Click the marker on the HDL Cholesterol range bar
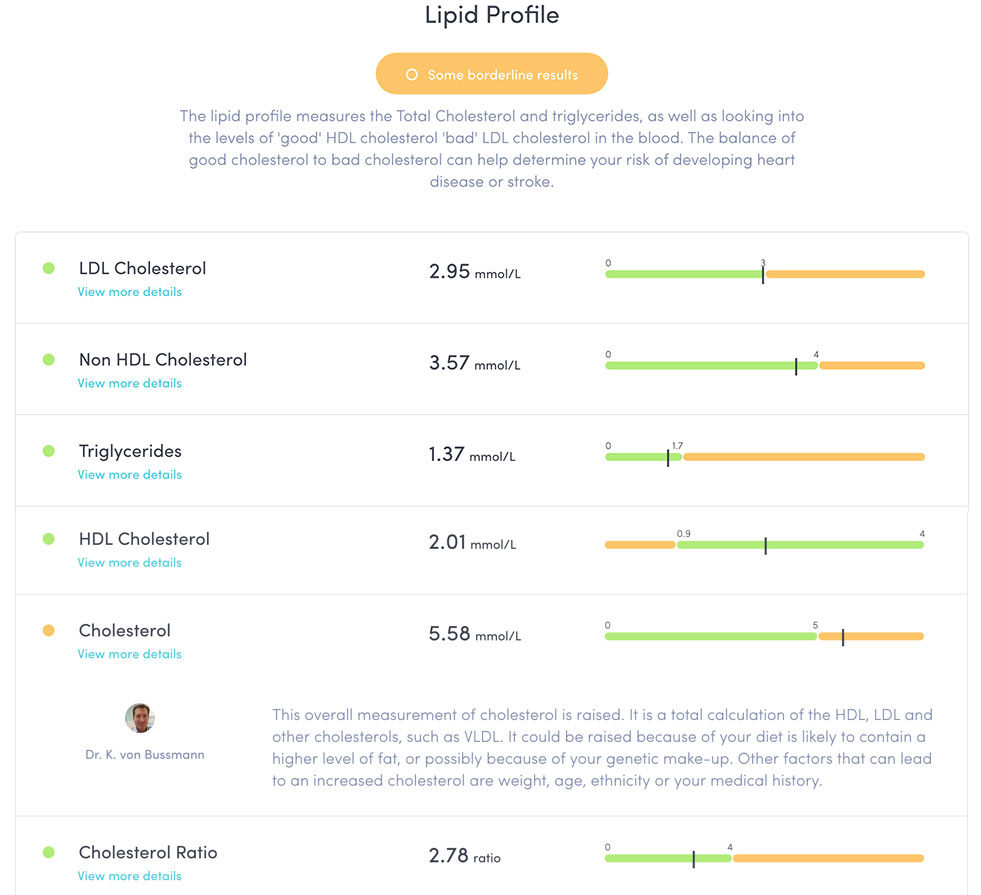 [x=765, y=544]
